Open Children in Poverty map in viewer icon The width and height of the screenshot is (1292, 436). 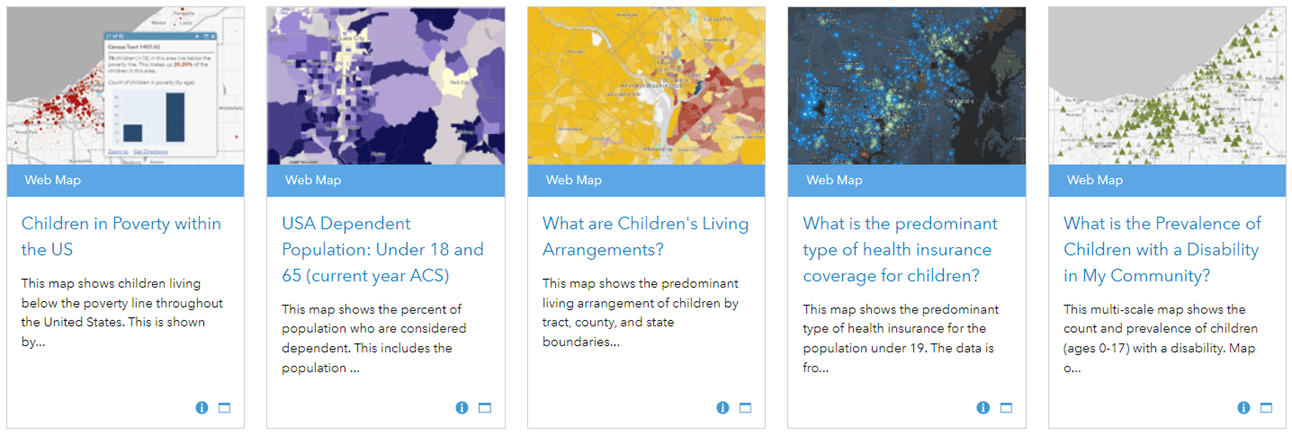pos(224,408)
